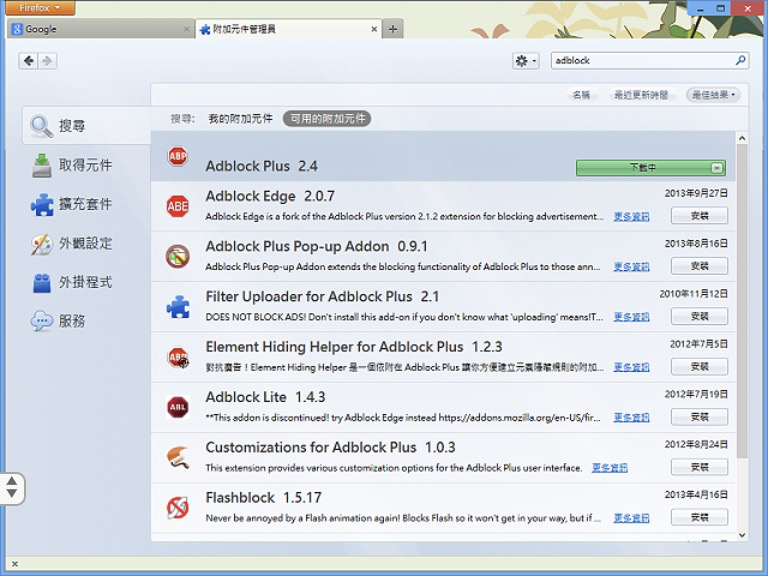Open more info link for Element Hiding Helper
The width and height of the screenshot is (770, 576).
click(x=632, y=367)
